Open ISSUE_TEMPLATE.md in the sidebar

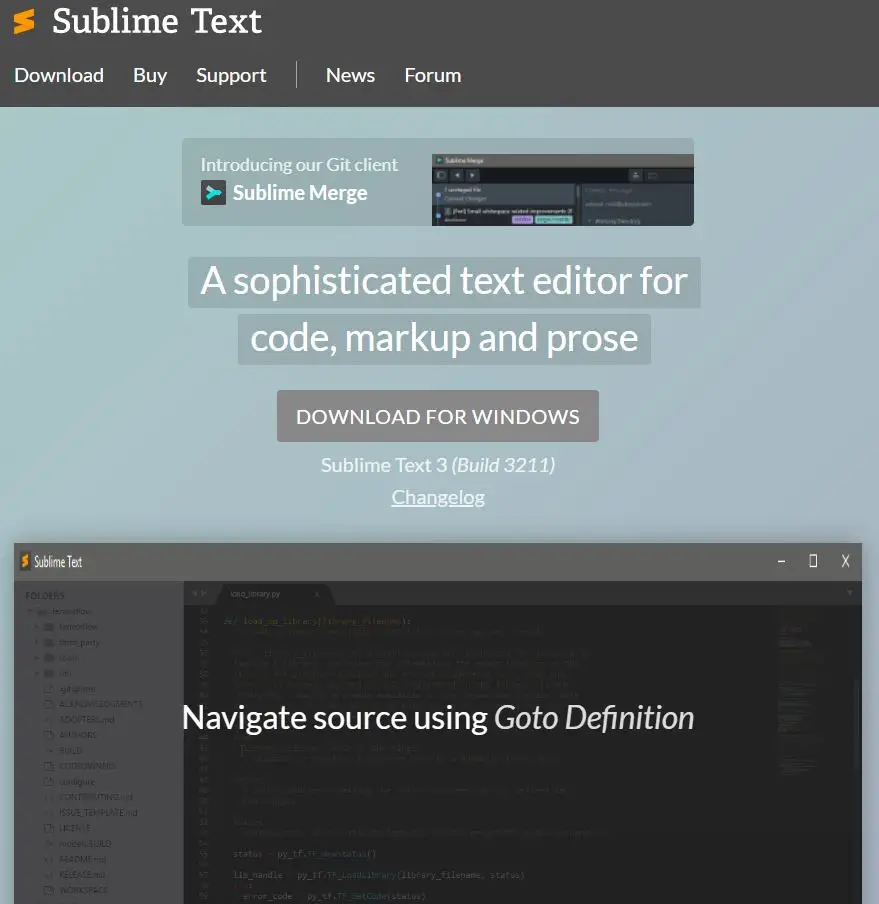98,813
